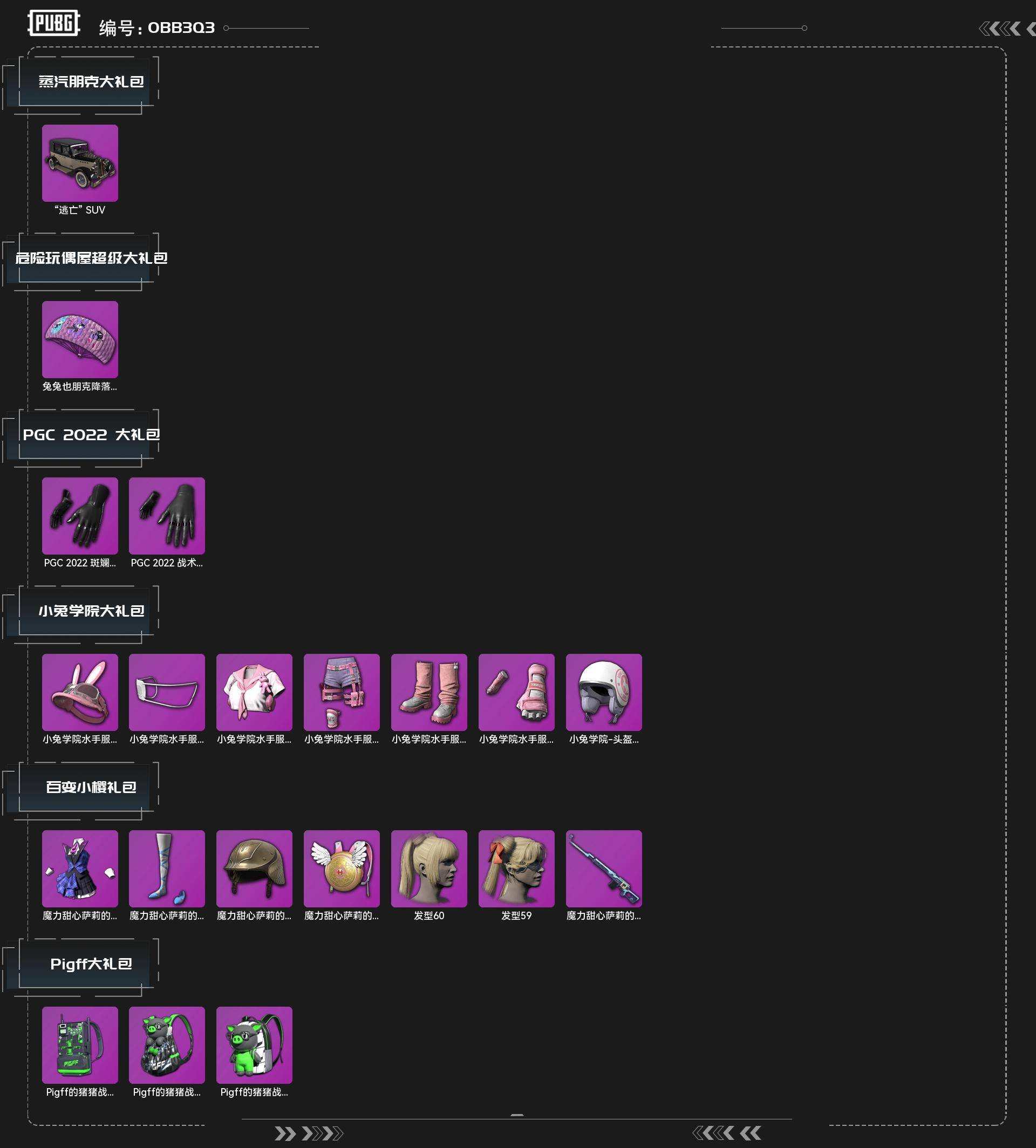Click the Pigff大礼包 section header
This screenshot has height=1148, width=1036.
coord(91,964)
